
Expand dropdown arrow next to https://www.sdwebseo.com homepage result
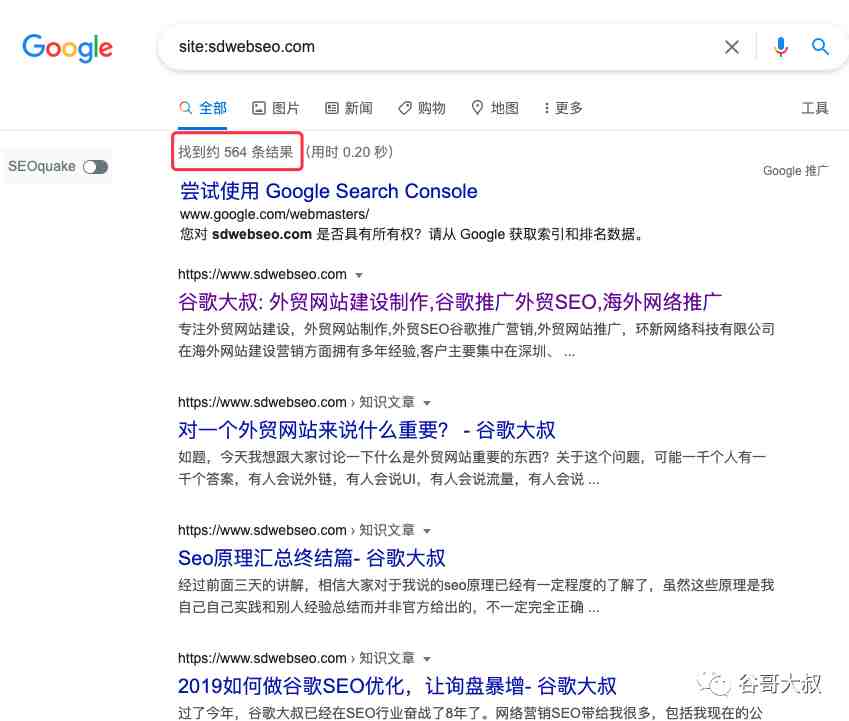point(358,275)
